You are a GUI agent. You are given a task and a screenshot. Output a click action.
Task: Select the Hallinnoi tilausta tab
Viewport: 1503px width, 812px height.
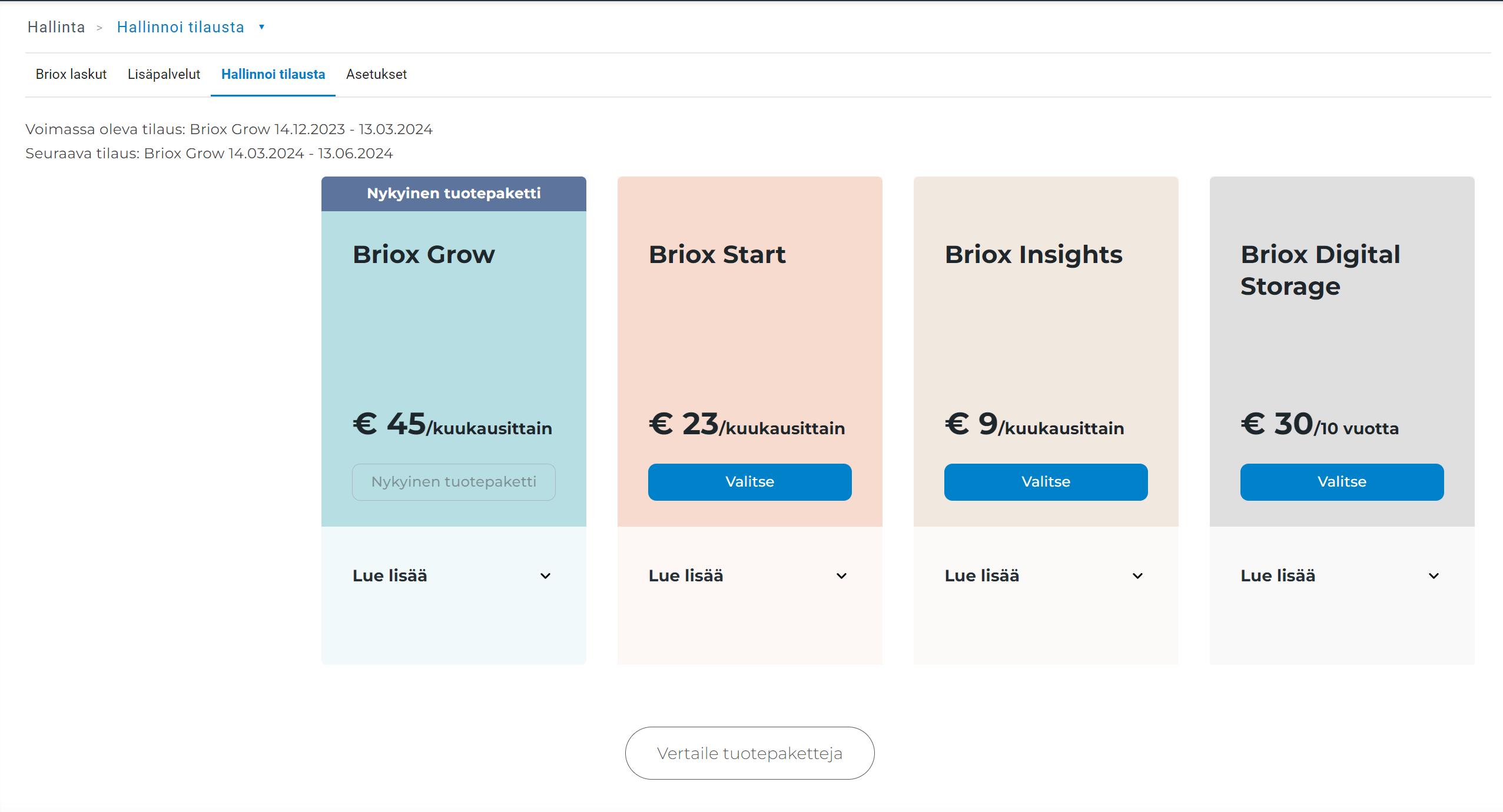(x=273, y=74)
